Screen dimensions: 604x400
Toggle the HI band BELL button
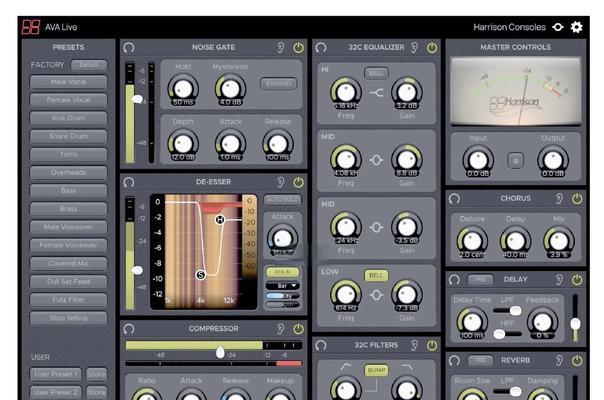tap(376, 73)
